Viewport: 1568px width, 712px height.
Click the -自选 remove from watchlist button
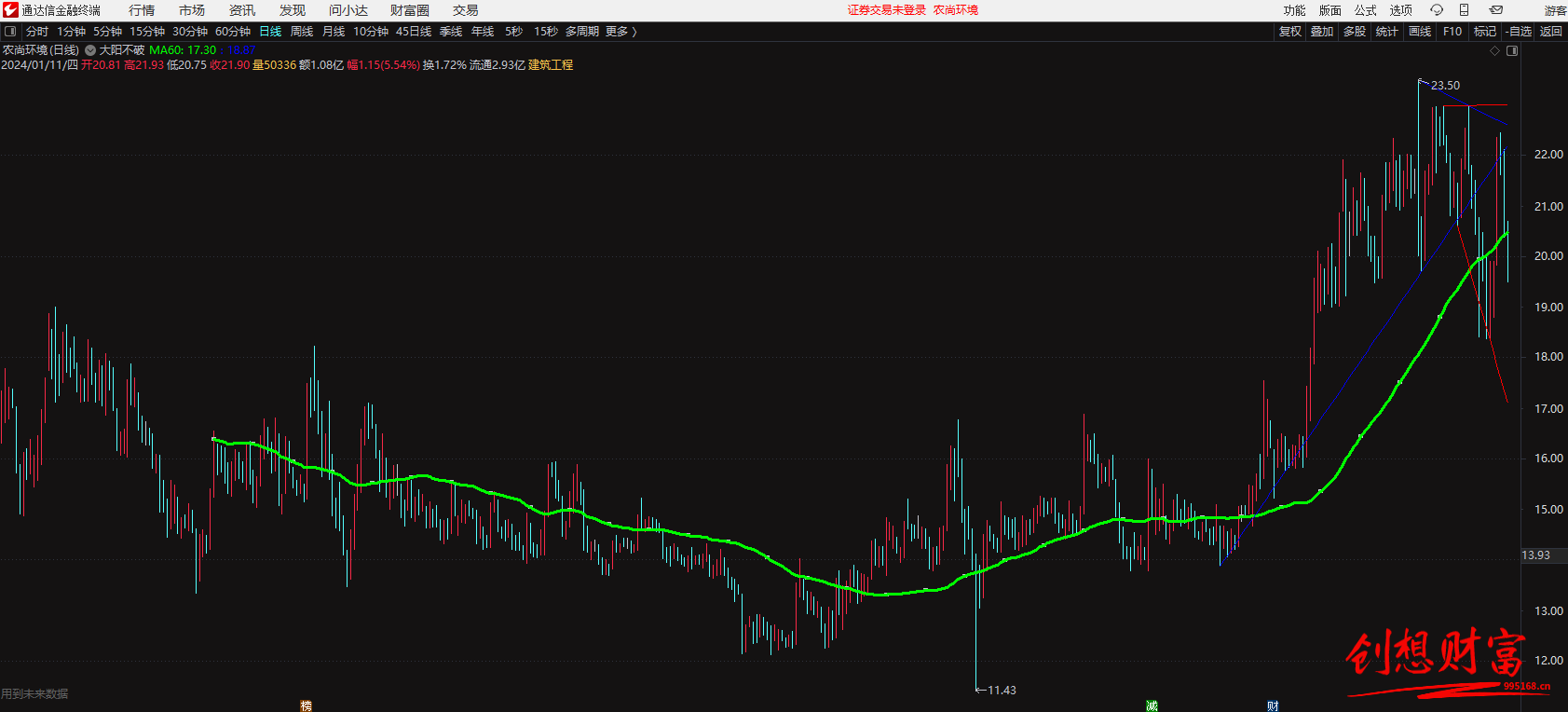click(1519, 32)
